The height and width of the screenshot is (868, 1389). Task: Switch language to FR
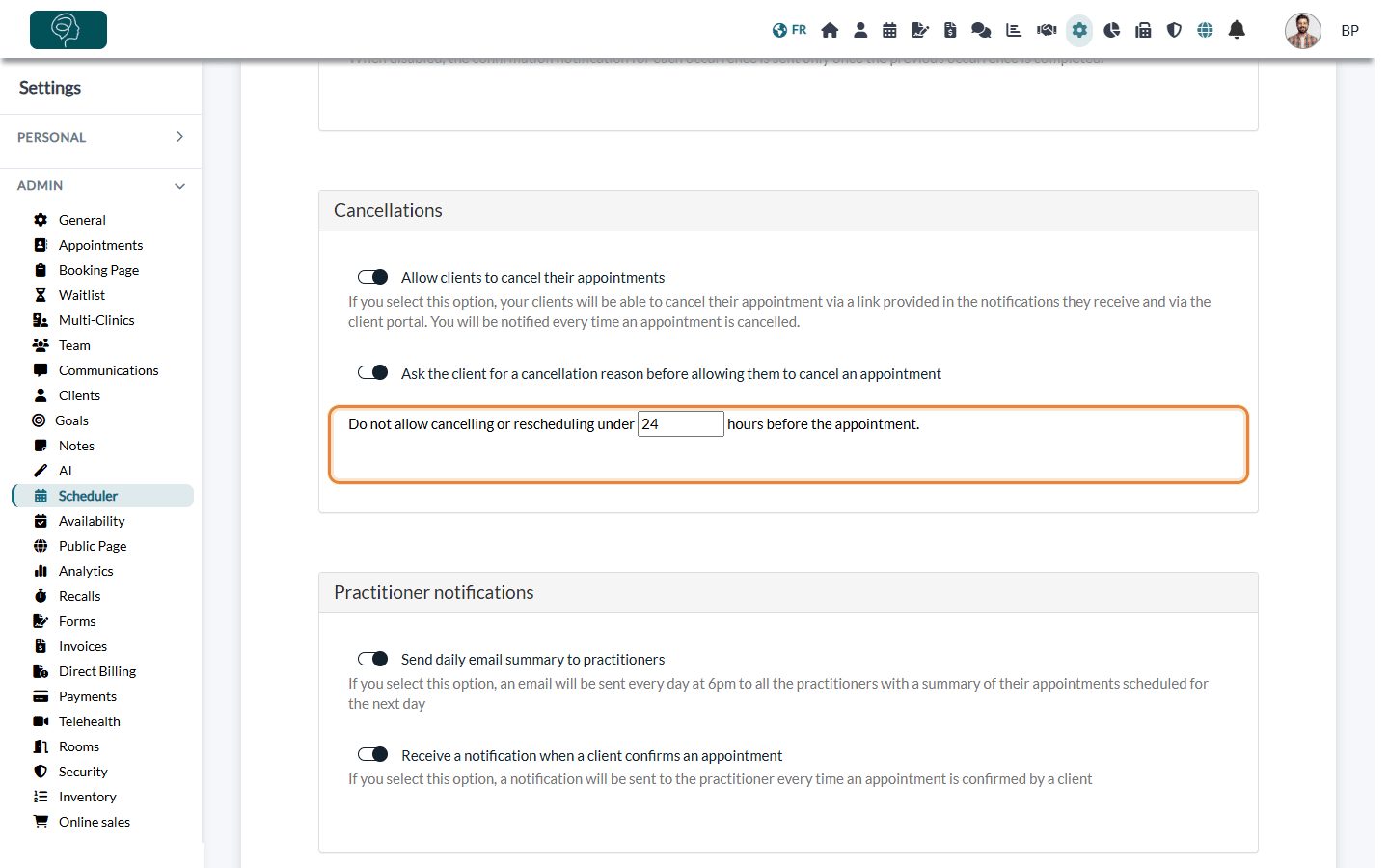pos(789,30)
